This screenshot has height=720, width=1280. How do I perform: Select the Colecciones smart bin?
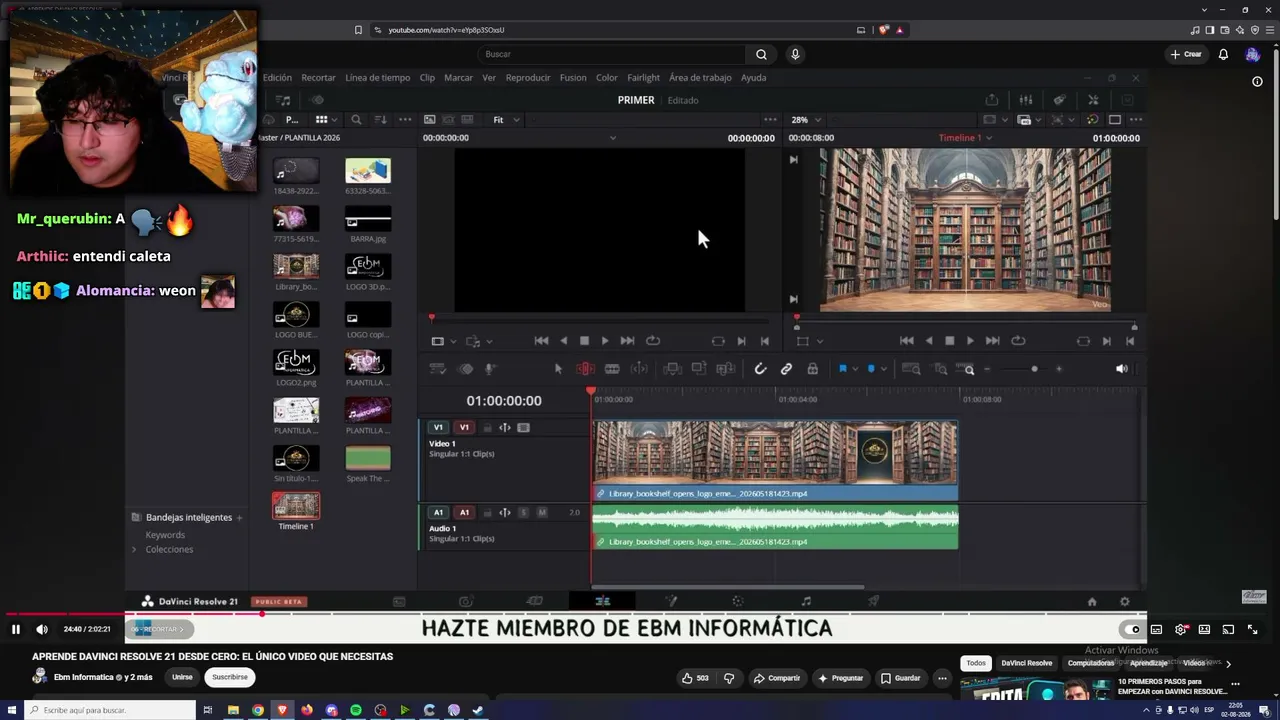pyautogui.click(x=169, y=550)
